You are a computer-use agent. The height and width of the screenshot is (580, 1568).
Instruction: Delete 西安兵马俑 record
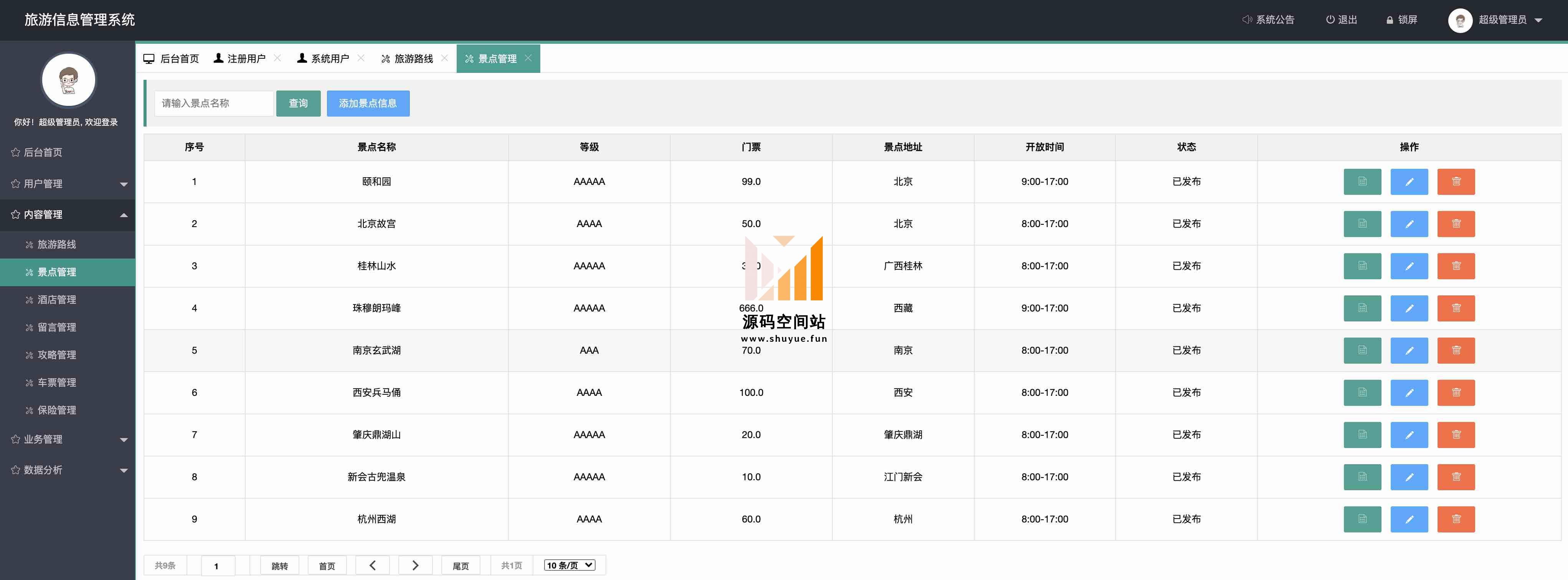(x=1456, y=392)
